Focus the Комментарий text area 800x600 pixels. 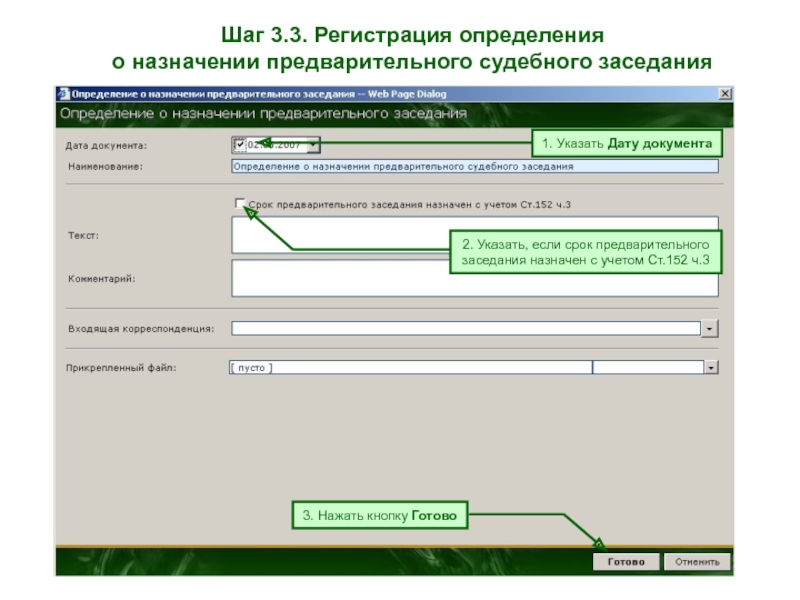474,279
